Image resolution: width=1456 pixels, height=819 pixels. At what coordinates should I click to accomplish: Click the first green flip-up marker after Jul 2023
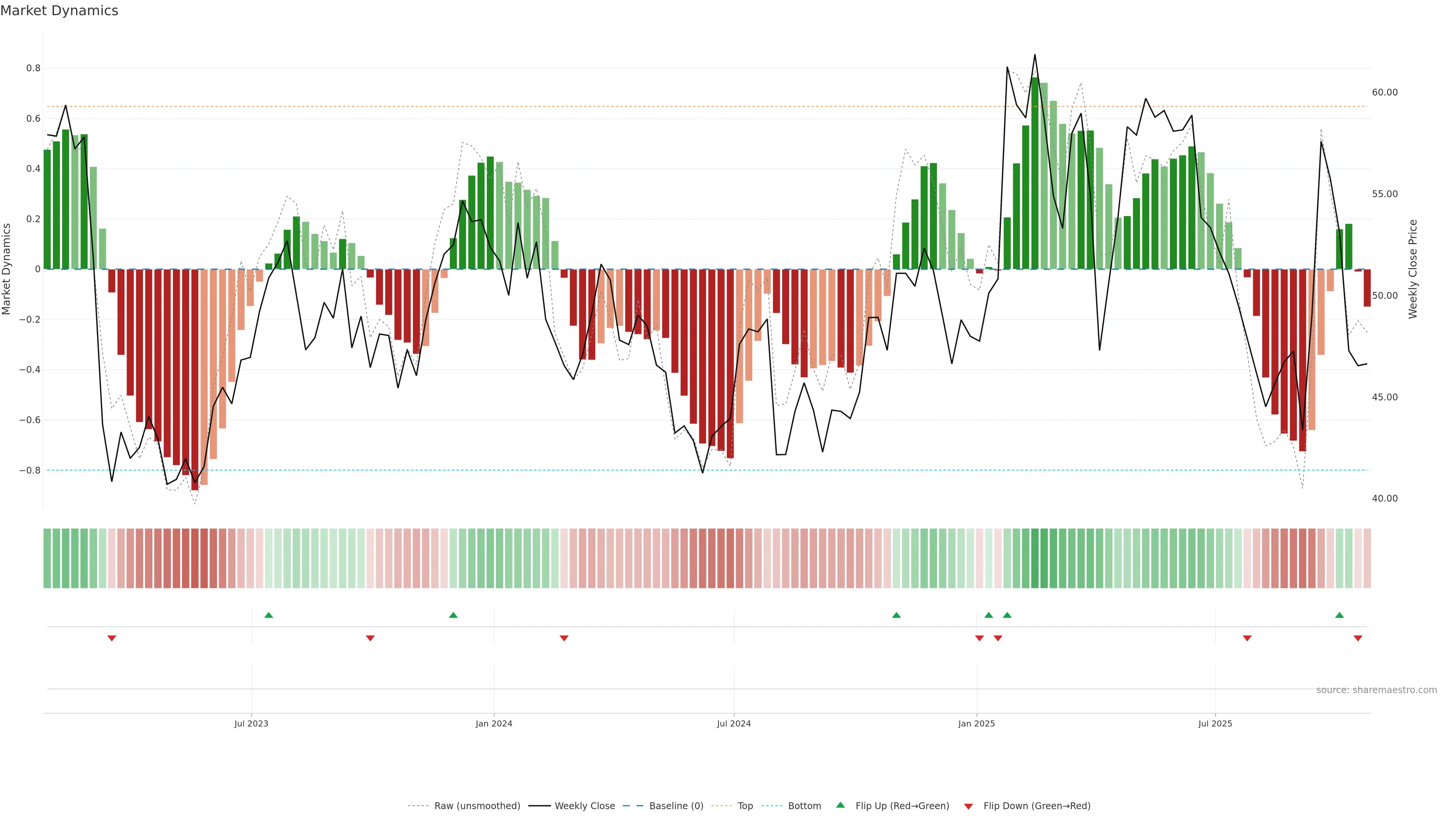coord(268,615)
